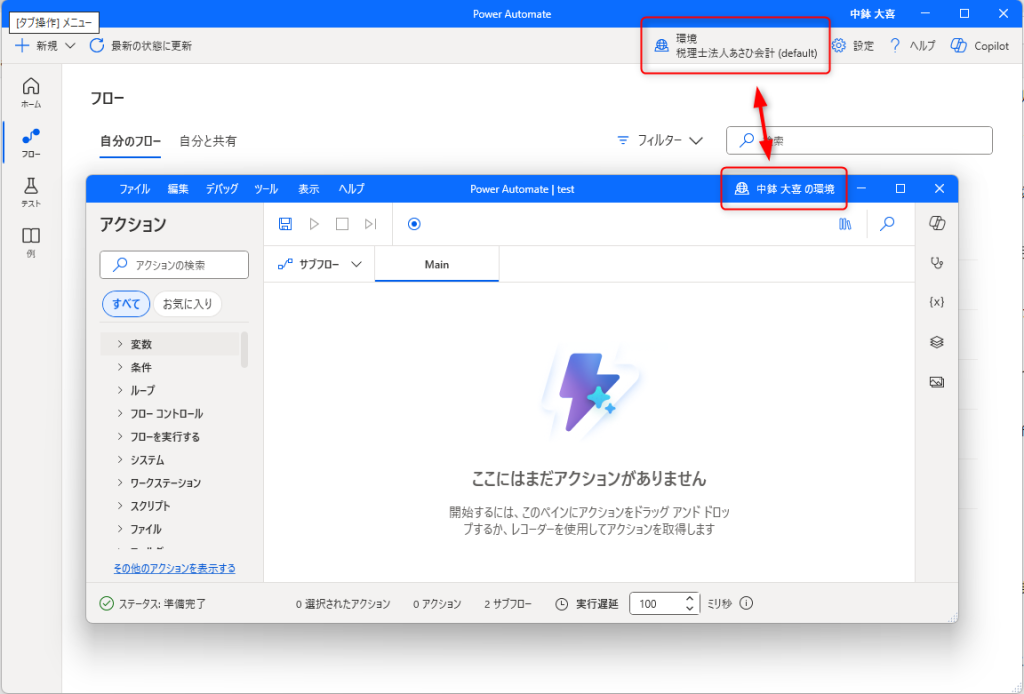Run the flow with play icon
The height and width of the screenshot is (694, 1024).
pos(314,224)
